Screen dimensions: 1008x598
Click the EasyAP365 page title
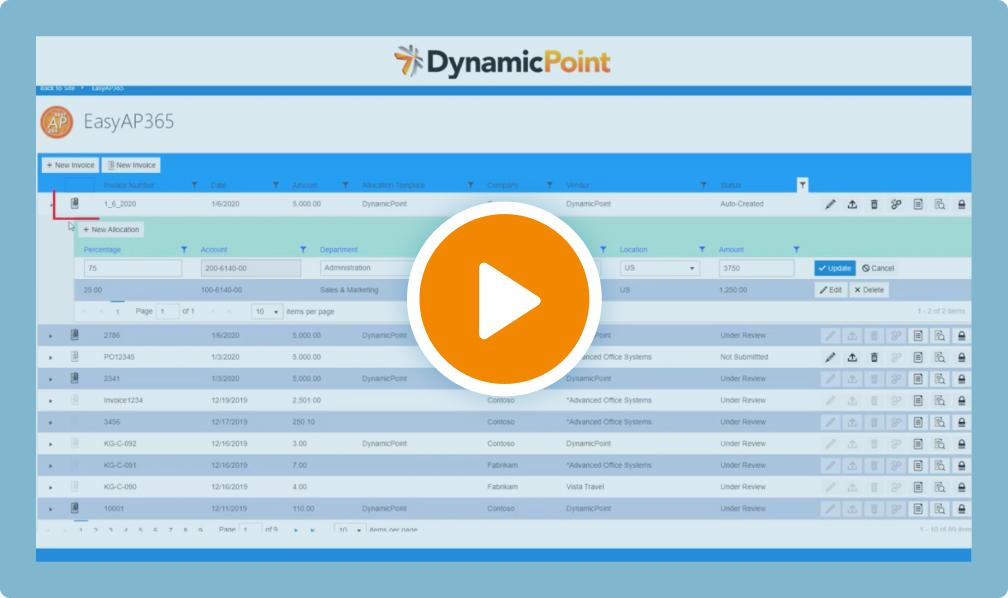point(129,122)
